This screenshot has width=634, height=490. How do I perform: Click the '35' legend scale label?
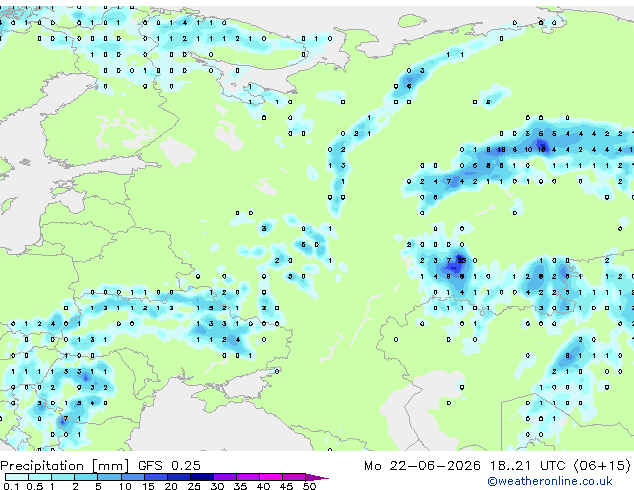[x=240, y=486]
